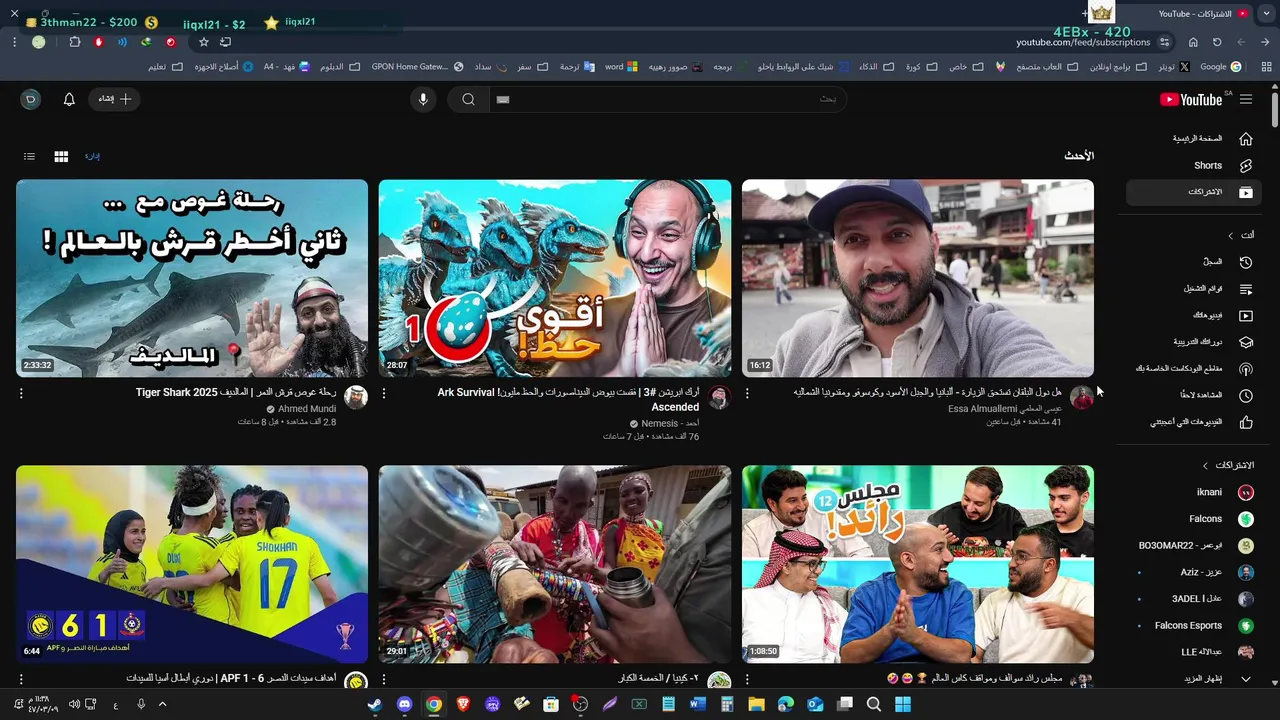1280x720 pixels.
Task: Open the Kenya Big Five video thumbnail
Action: pyautogui.click(x=555, y=564)
